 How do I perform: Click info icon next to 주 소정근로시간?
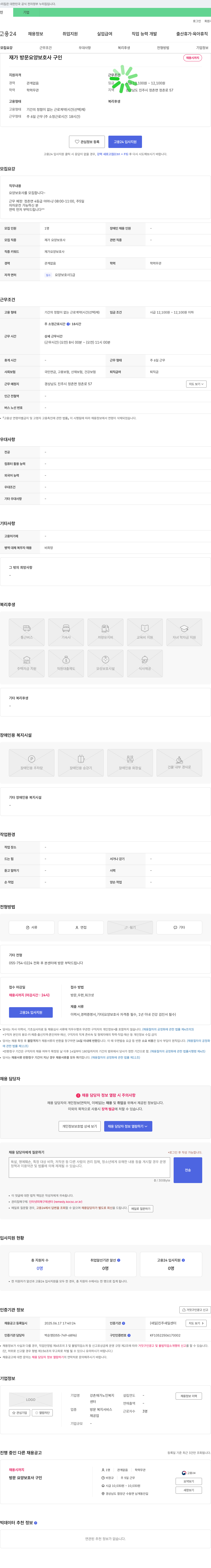[68, 324]
